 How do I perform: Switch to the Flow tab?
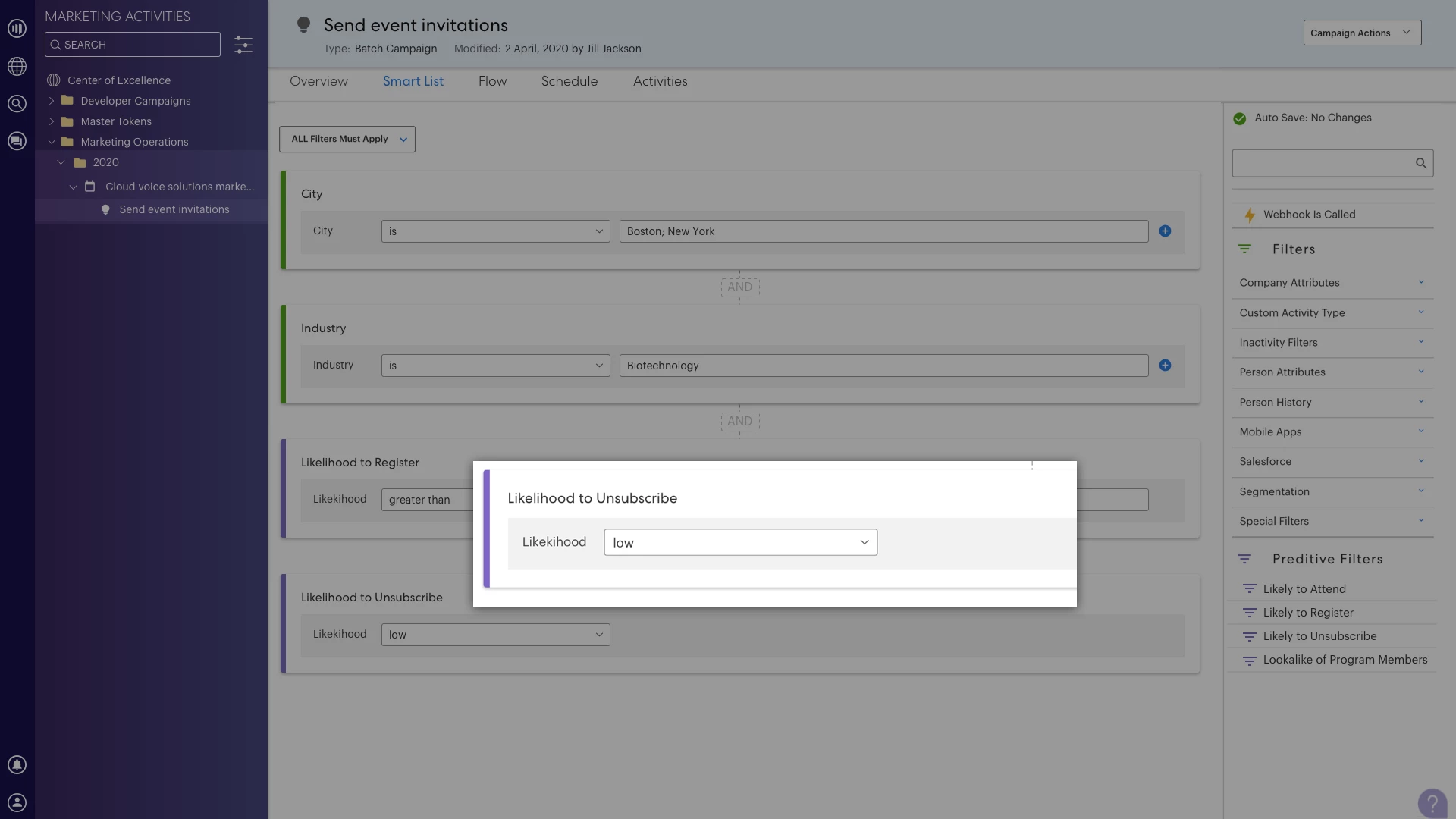(492, 81)
